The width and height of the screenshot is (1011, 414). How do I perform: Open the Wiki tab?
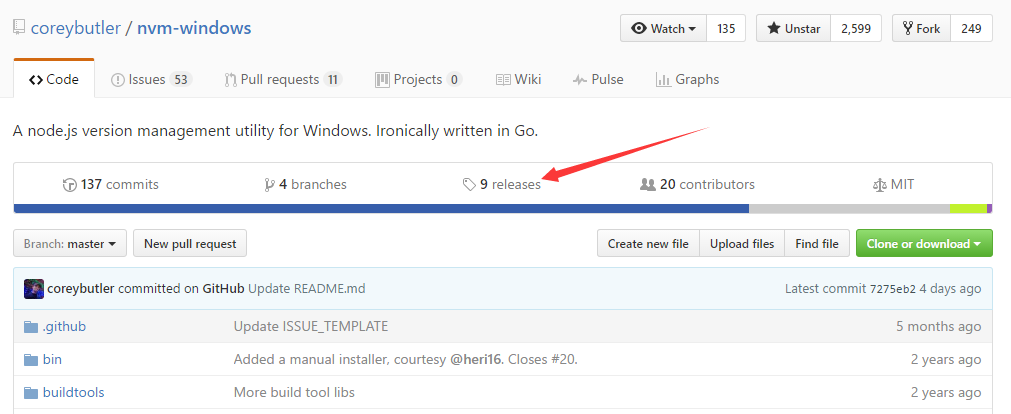click(x=518, y=79)
